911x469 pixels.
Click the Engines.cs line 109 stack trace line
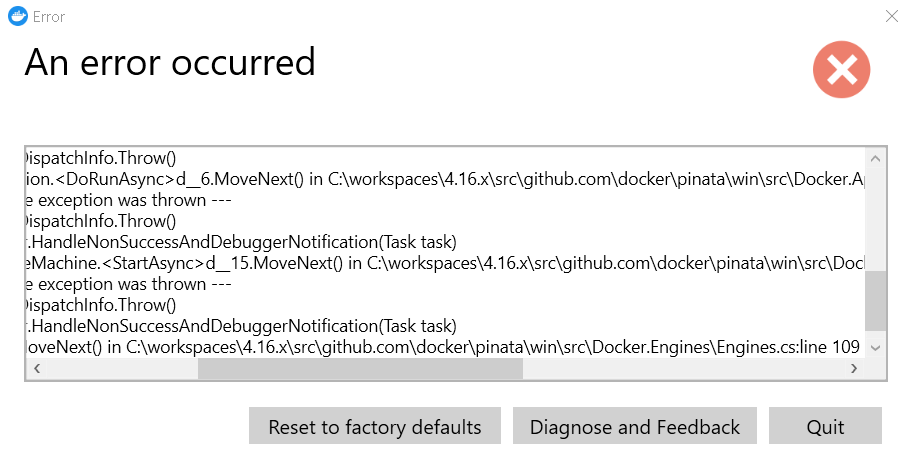point(440,347)
